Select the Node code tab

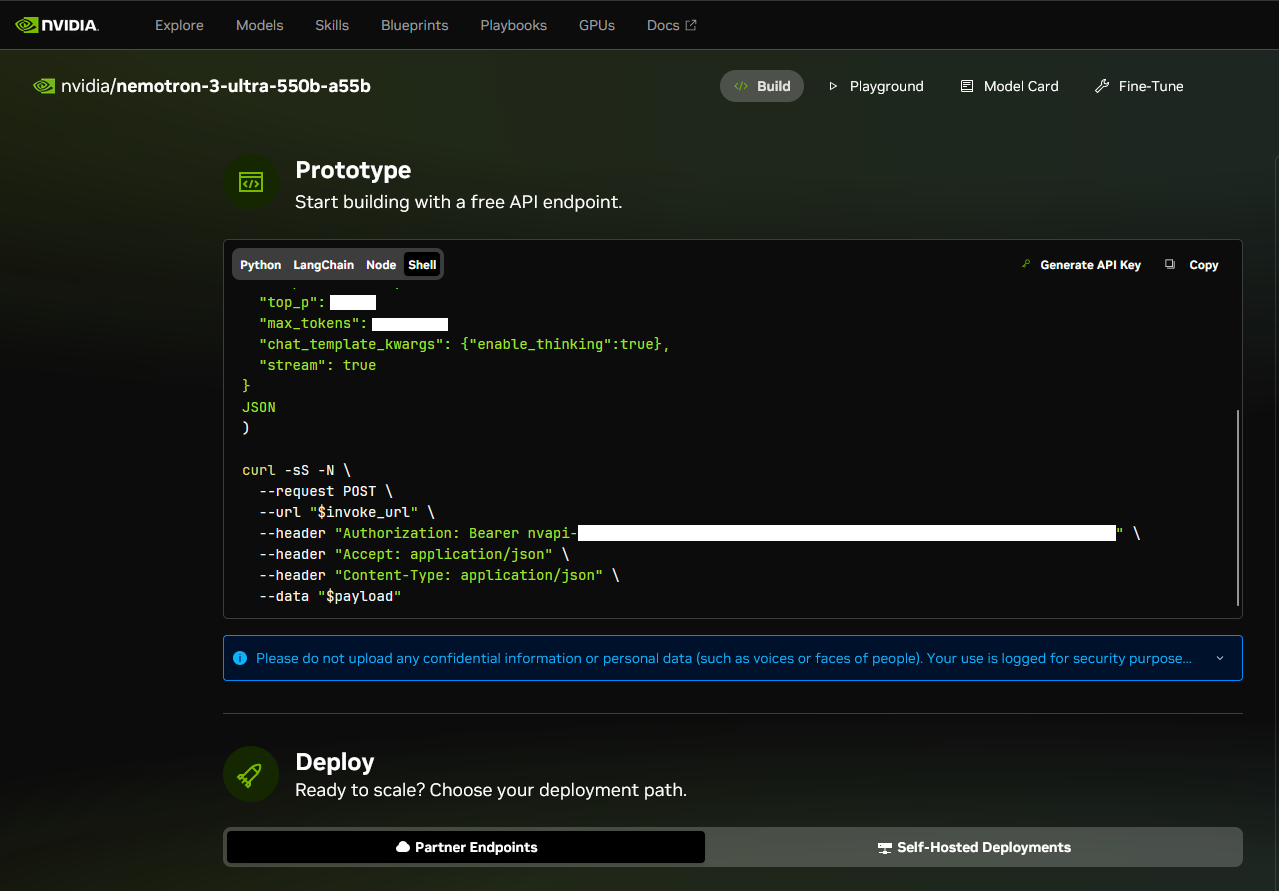tap(381, 265)
